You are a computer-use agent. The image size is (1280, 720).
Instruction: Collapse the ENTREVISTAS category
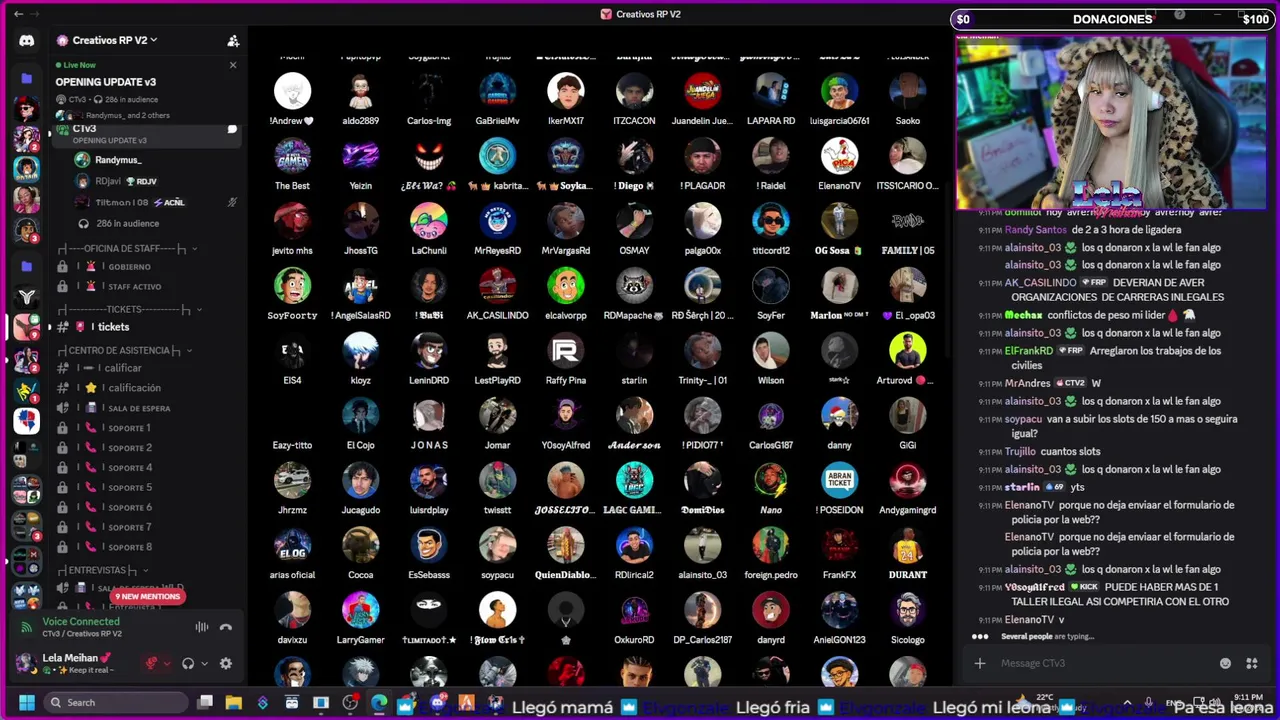[x=103, y=570]
